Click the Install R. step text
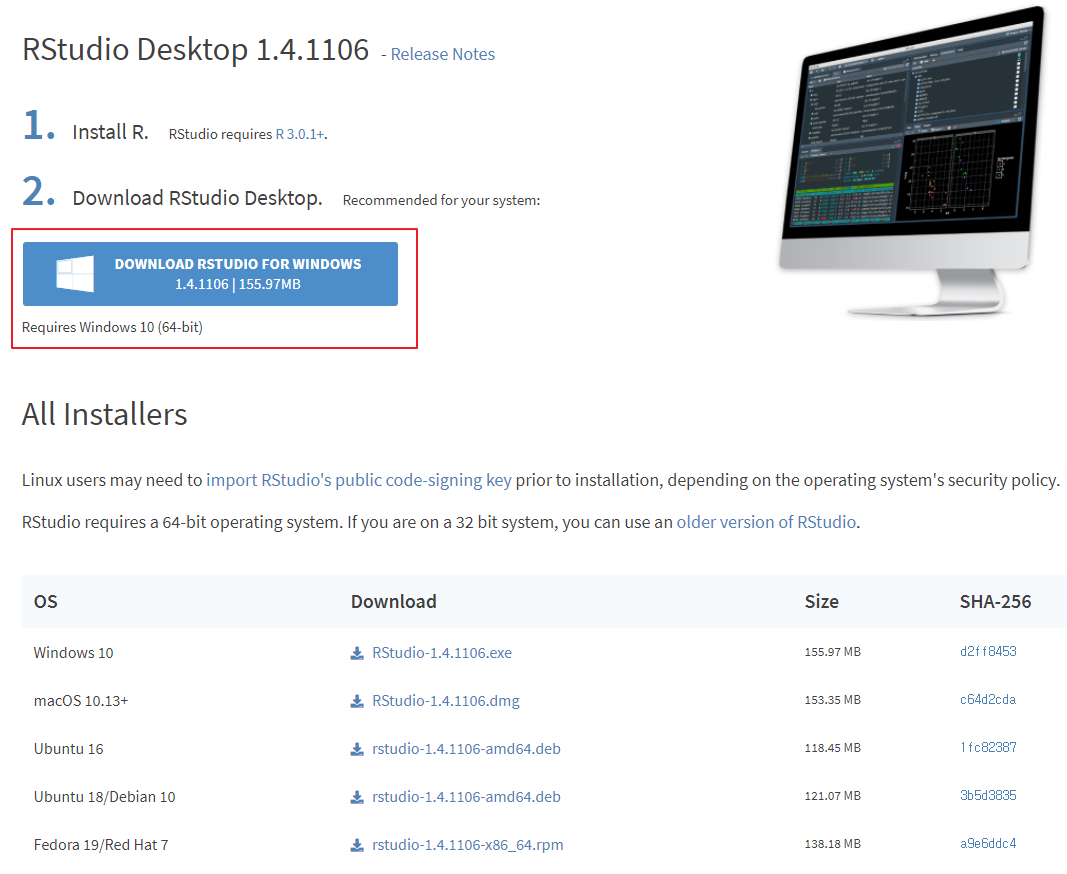The height and width of the screenshot is (874, 1067). pyautogui.click(x=110, y=132)
